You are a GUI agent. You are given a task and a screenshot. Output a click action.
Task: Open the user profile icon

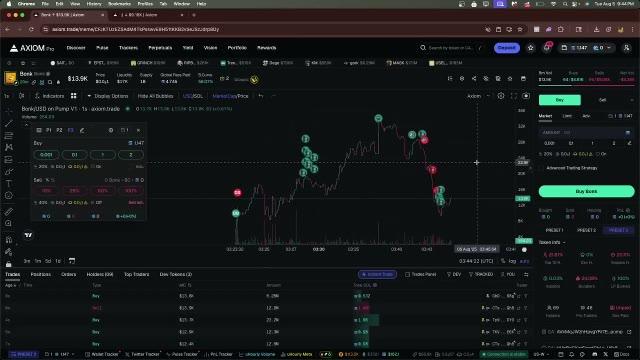coord(627,48)
